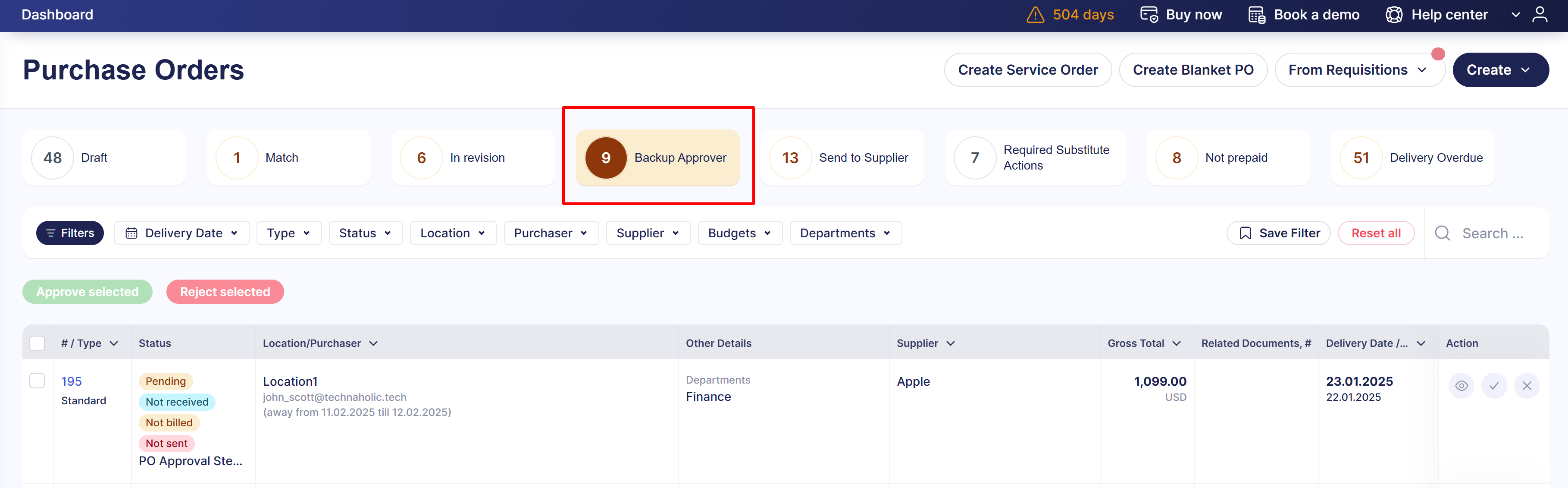The height and width of the screenshot is (488, 1568).
Task: Check the checkbox for order 195
Action: pos(37,381)
